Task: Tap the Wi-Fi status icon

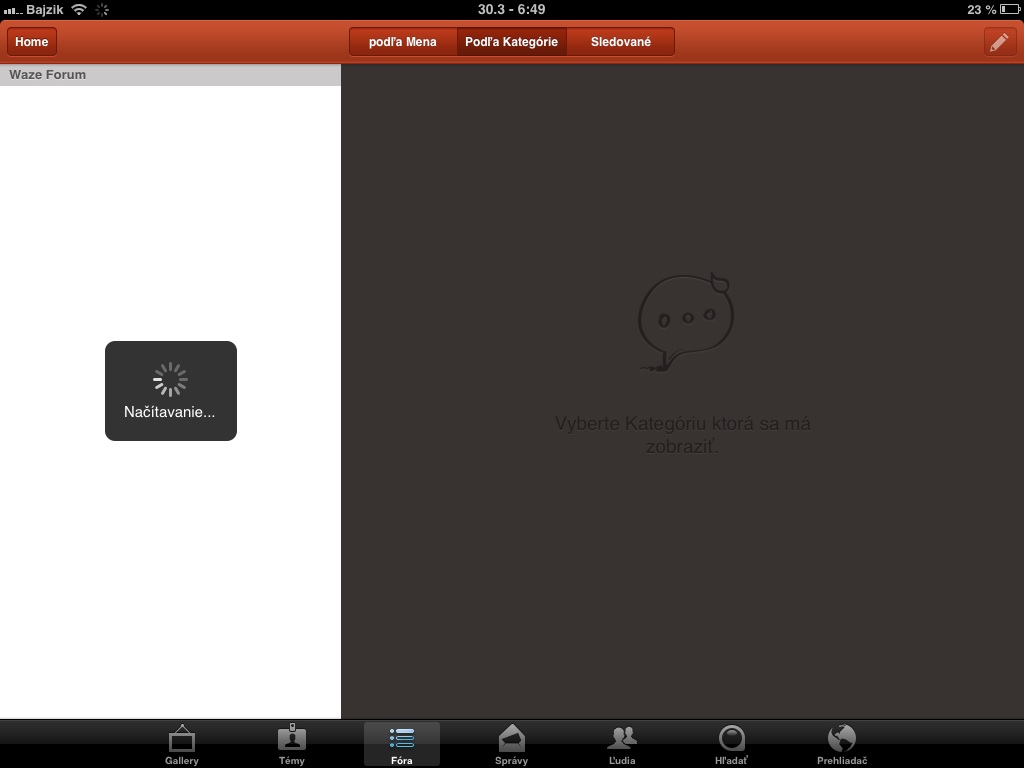Action: [79, 10]
